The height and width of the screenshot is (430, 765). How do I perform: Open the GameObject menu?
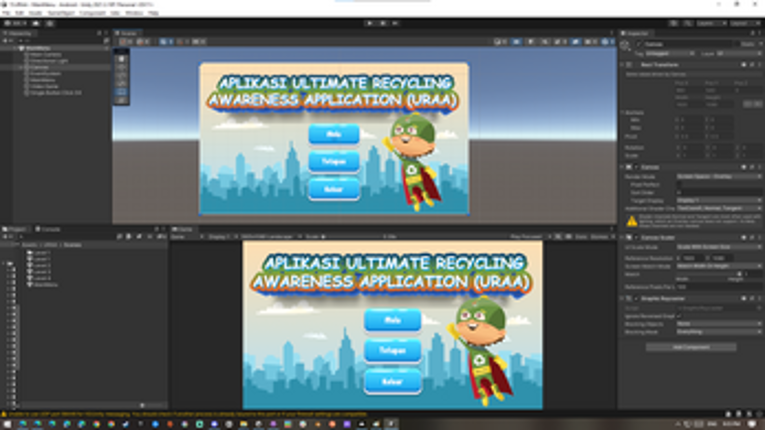(x=61, y=13)
